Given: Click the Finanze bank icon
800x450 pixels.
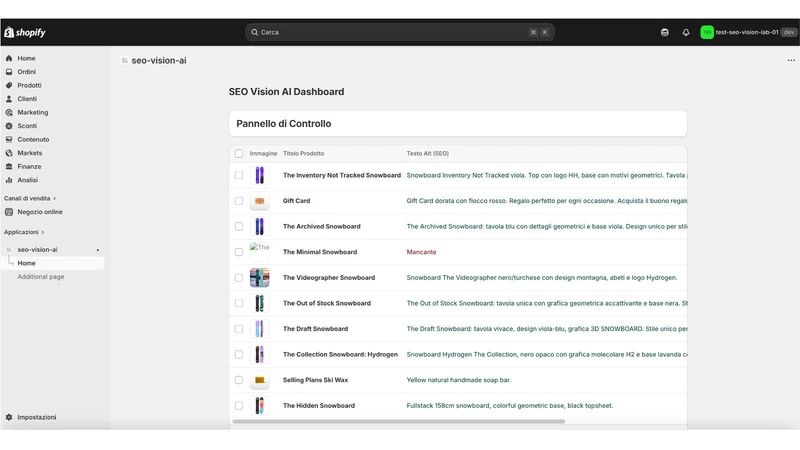Looking at the screenshot, I should tap(9, 166).
